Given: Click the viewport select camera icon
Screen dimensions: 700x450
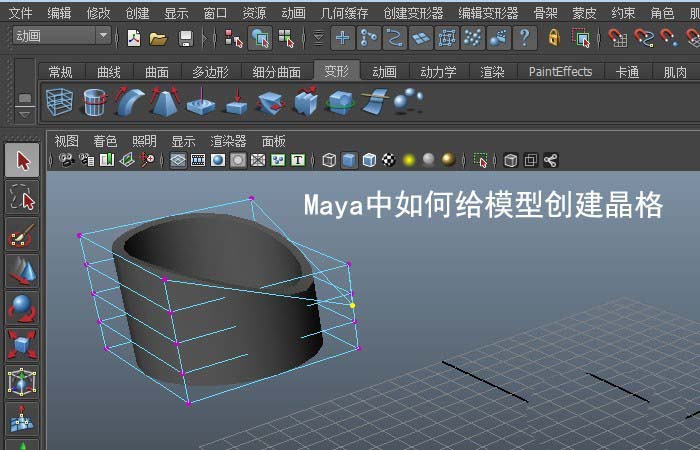Looking at the screenshot, I should (x=67, y=160).
